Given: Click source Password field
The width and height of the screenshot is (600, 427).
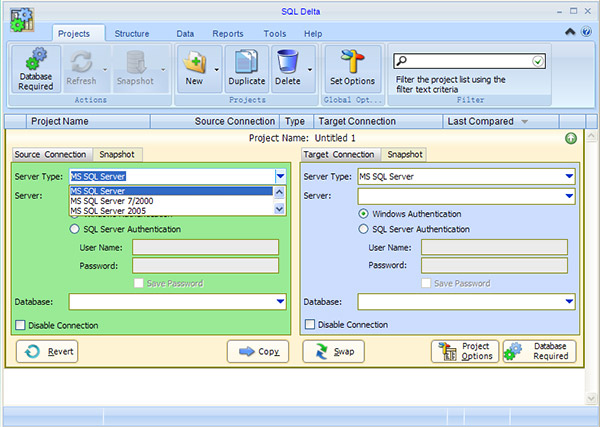Looking at the screenshot, I should [x=205, y=265].
